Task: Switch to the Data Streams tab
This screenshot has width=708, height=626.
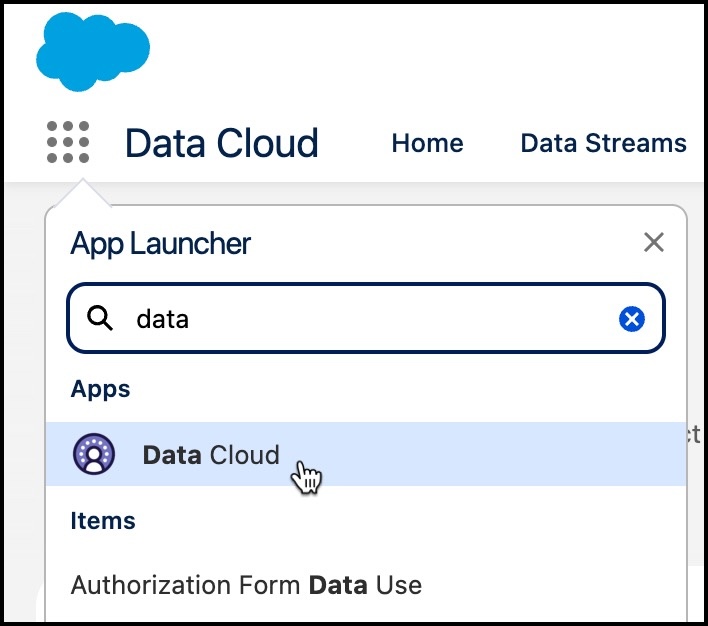Action: [x=603, y=143]
